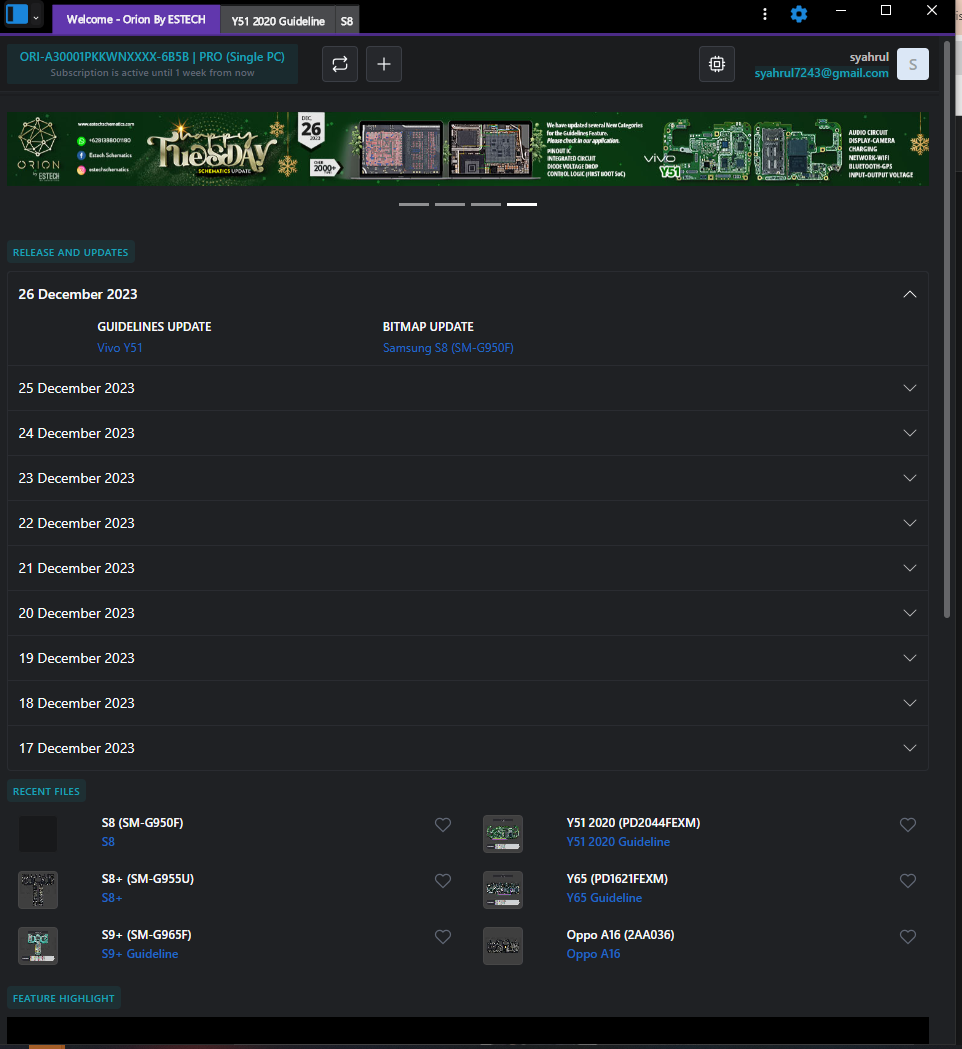Open the Samsung S8 (SM-G950F) bitmap link
962x1049 pixels.
448,348
